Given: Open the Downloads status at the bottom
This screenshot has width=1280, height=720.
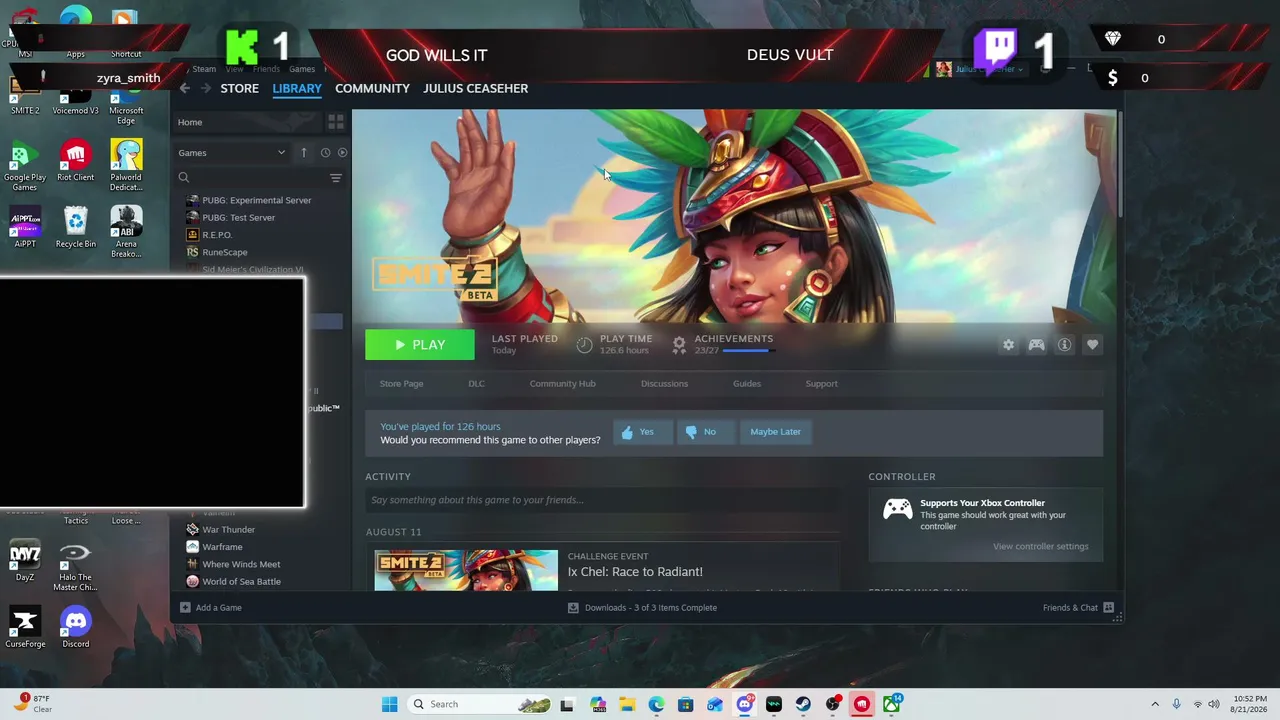Looking at the screenshot, I should click(642, 608).
